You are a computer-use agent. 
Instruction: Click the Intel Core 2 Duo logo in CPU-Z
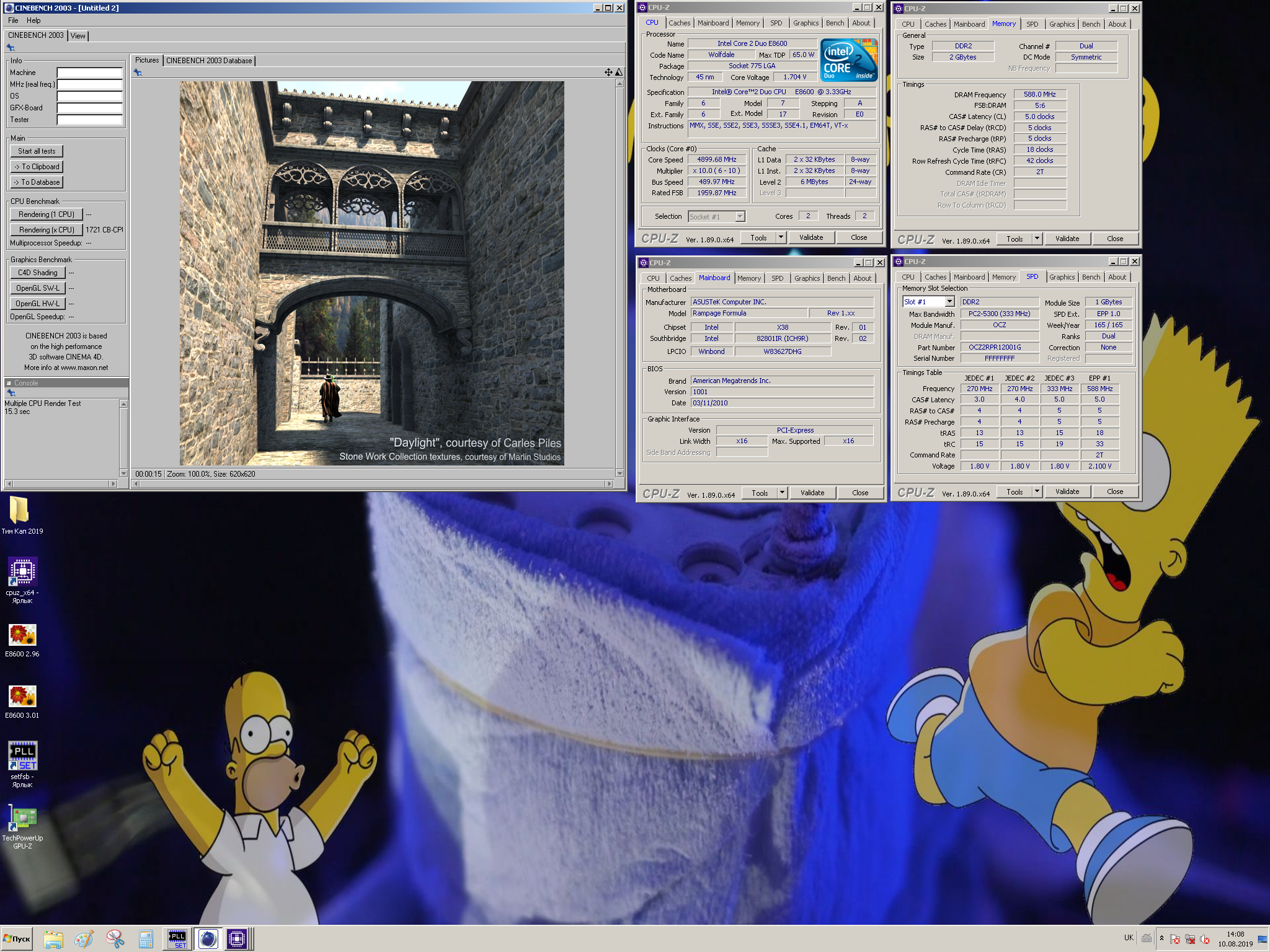[x=849, y=60]
